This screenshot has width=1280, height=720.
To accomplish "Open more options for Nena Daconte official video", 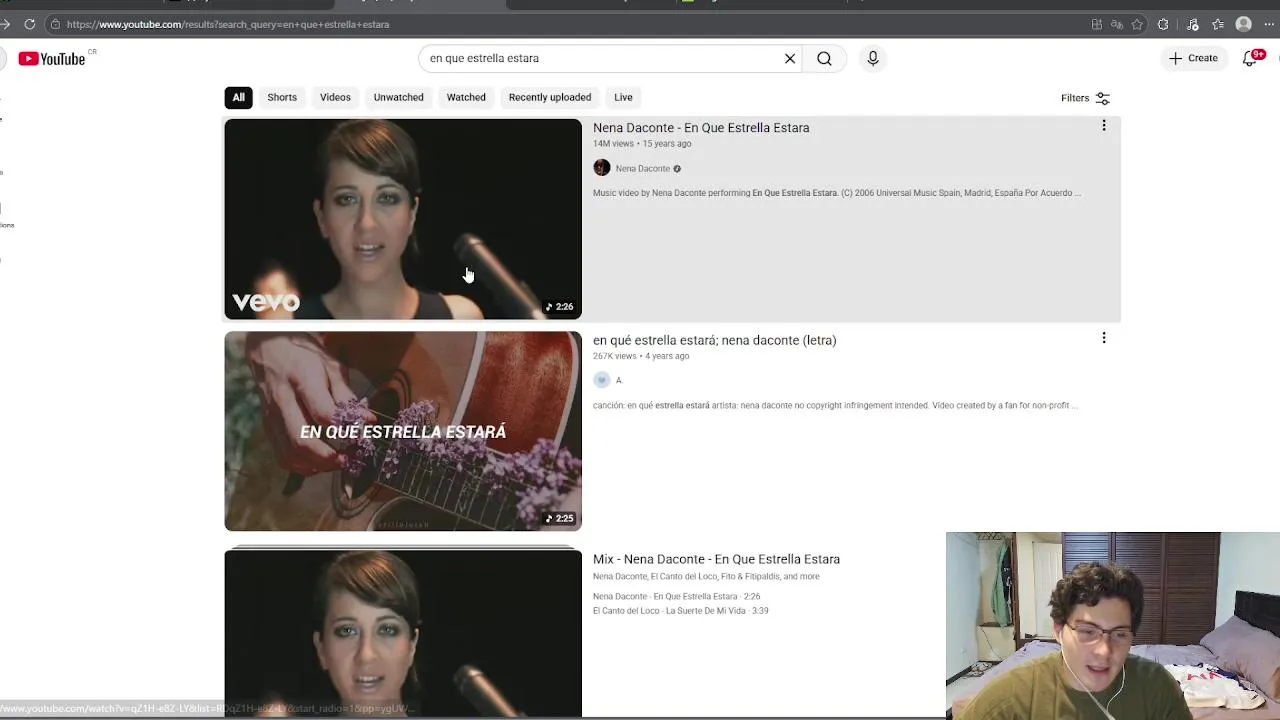I will pos(1104,126).
